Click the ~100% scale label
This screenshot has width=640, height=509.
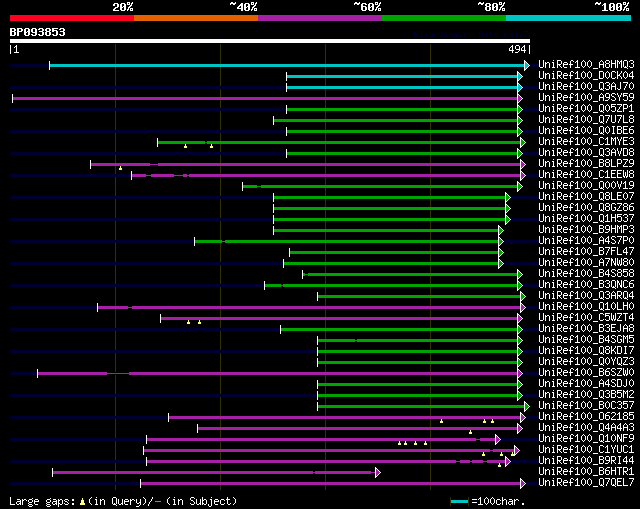(612, 7)
